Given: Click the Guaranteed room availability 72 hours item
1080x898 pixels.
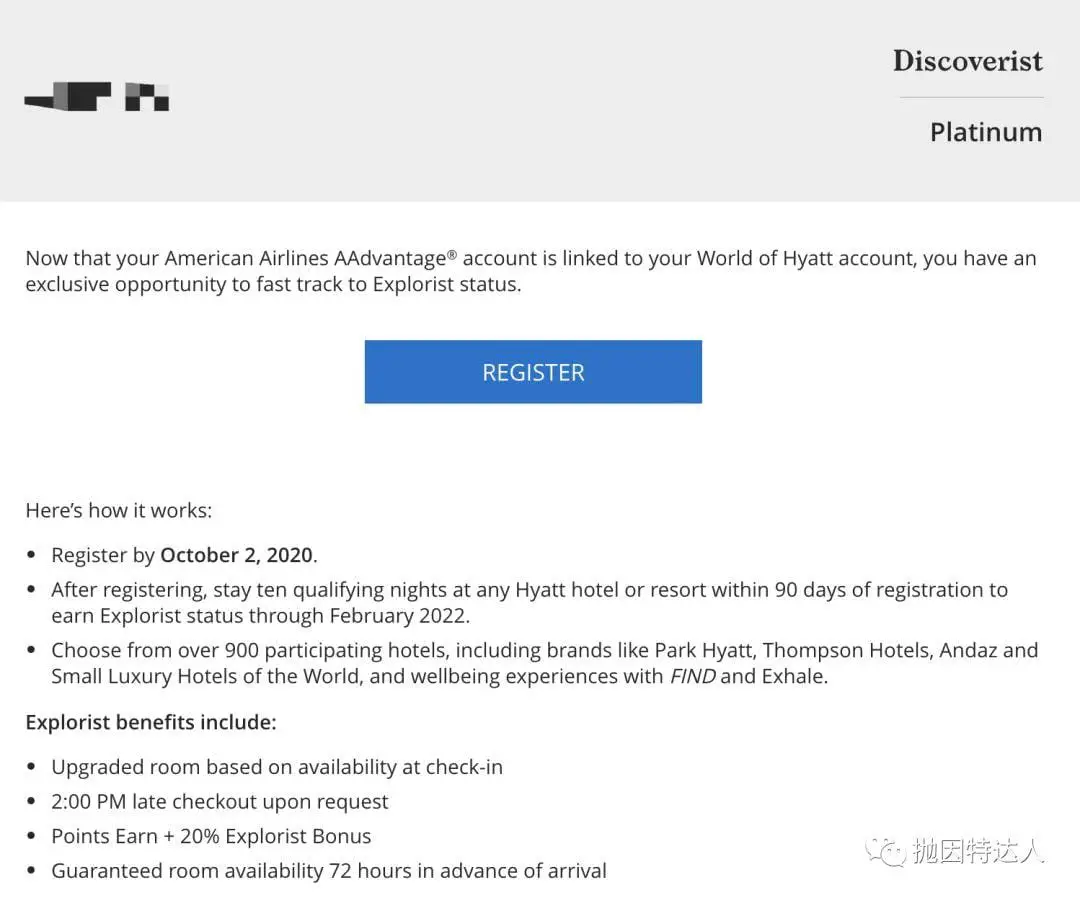Looking at the screenshot, I should [329, 870].
